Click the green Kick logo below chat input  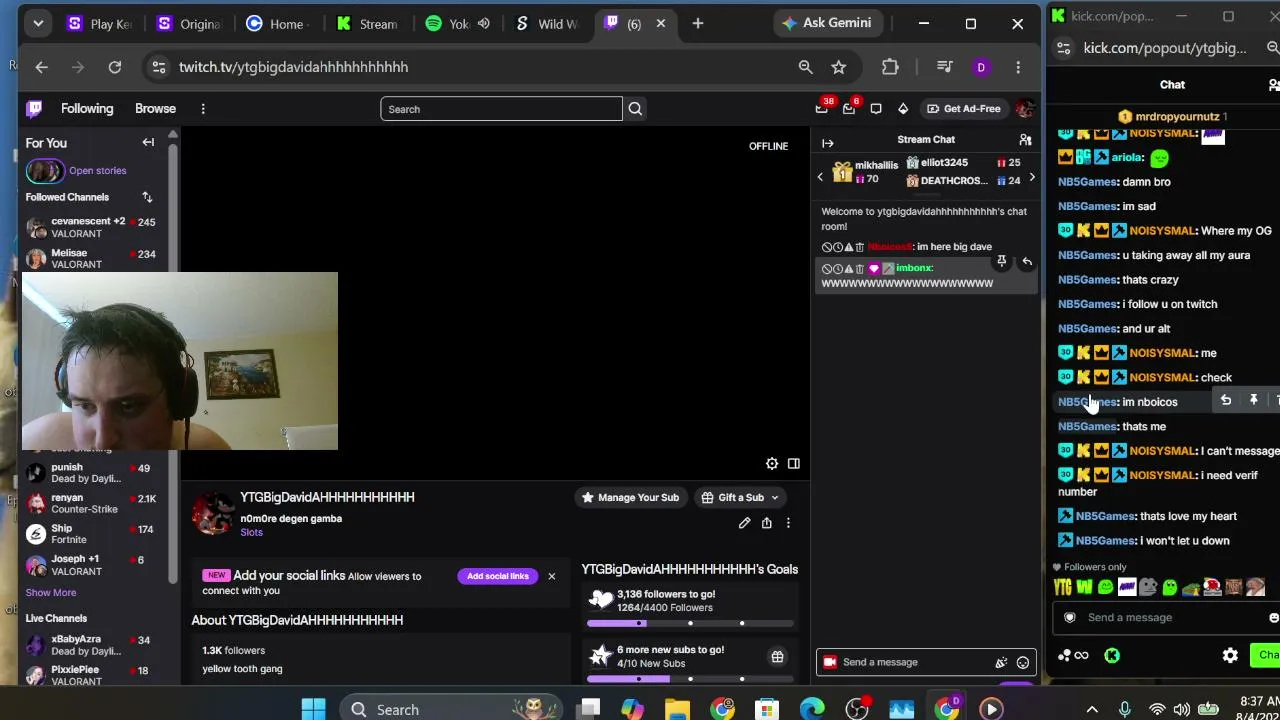(1112, 656)
